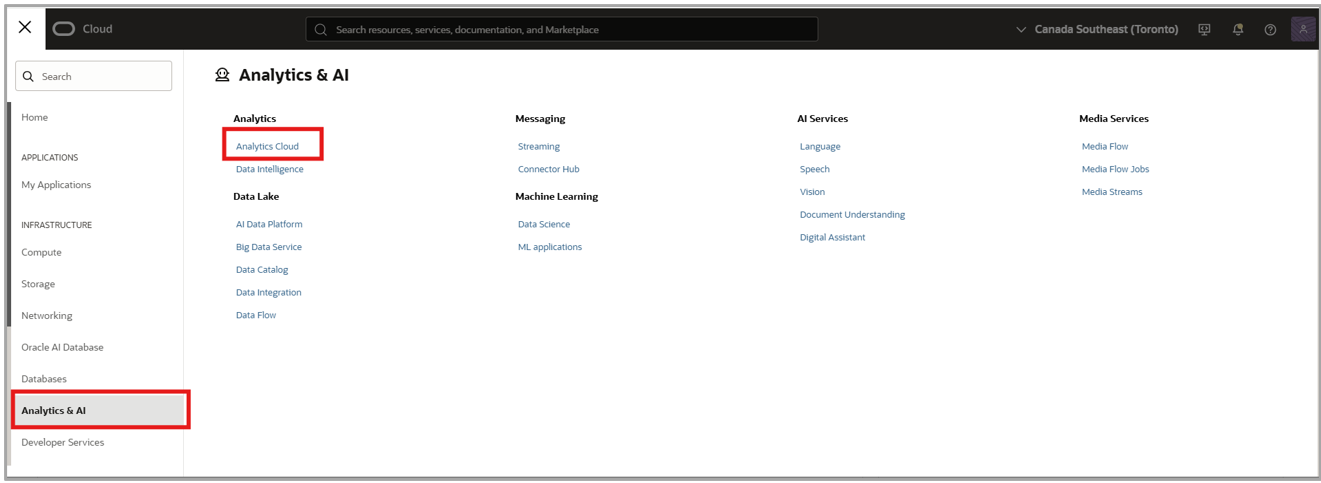
Task: Select Compute in sidebar
Action: [x=42, y=253]
